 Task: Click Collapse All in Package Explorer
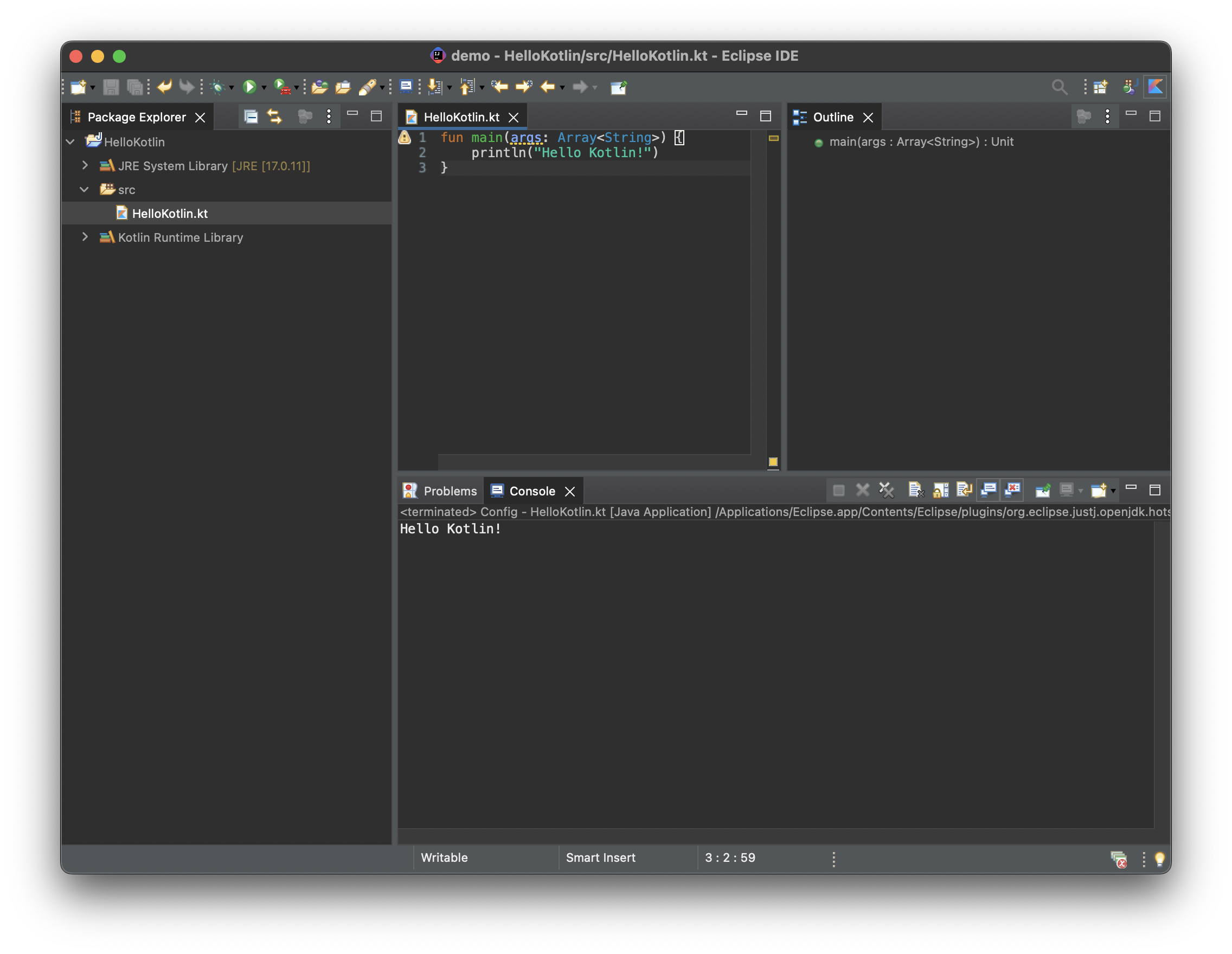pyautogui.click(x=251, y=117)
